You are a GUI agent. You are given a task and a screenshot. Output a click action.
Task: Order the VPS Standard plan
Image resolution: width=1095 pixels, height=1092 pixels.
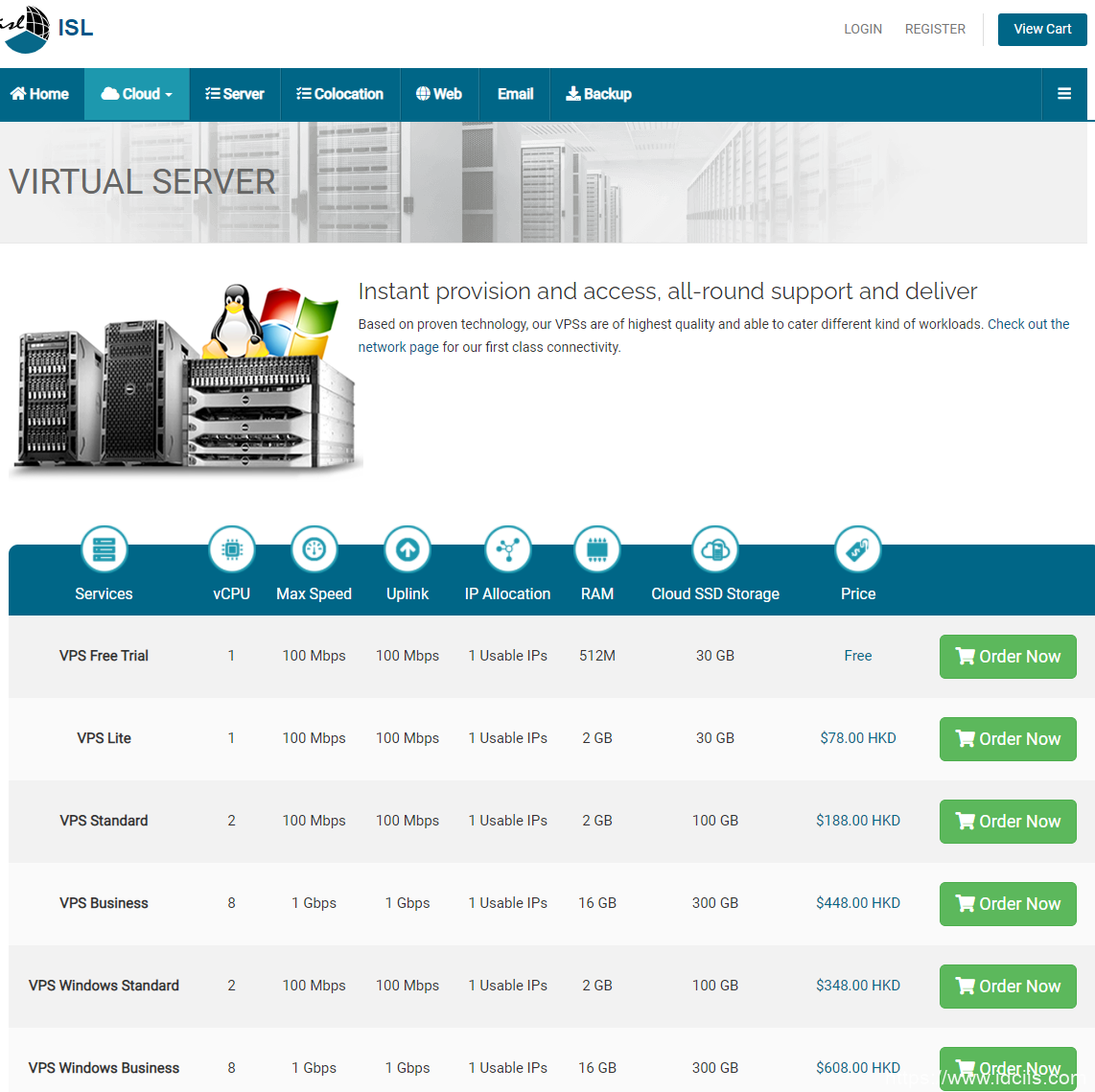click(1008, 821)
